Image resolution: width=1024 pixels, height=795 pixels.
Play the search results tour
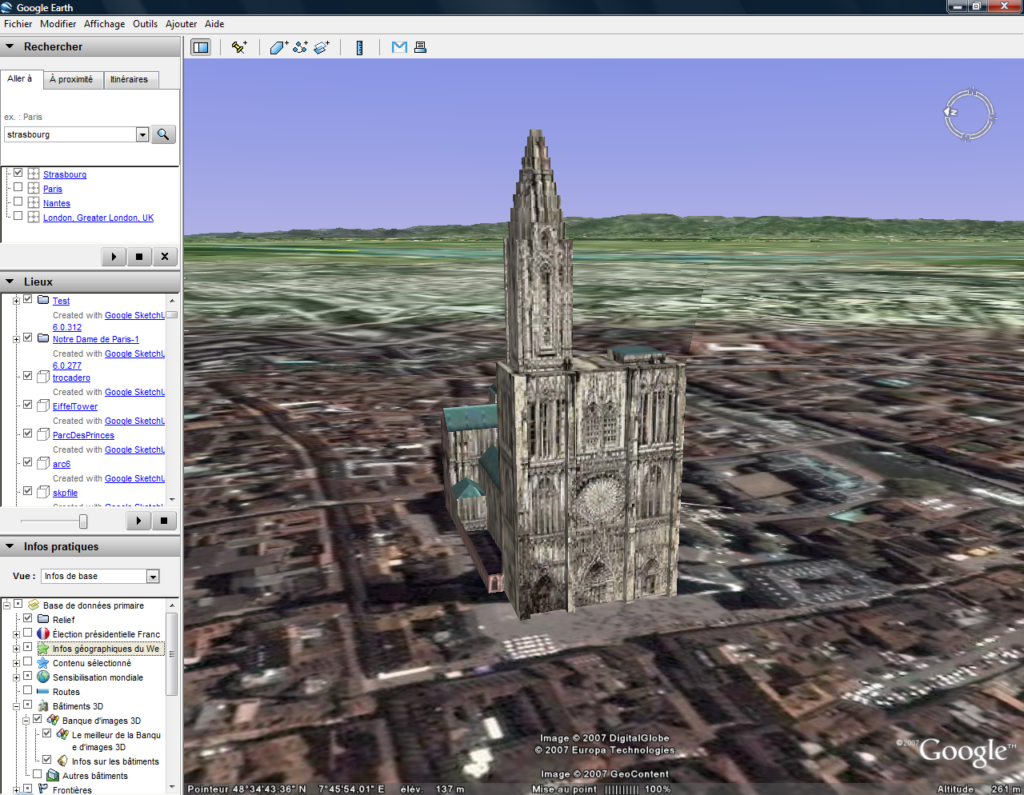pyautogui.click(x=114, y=257)
